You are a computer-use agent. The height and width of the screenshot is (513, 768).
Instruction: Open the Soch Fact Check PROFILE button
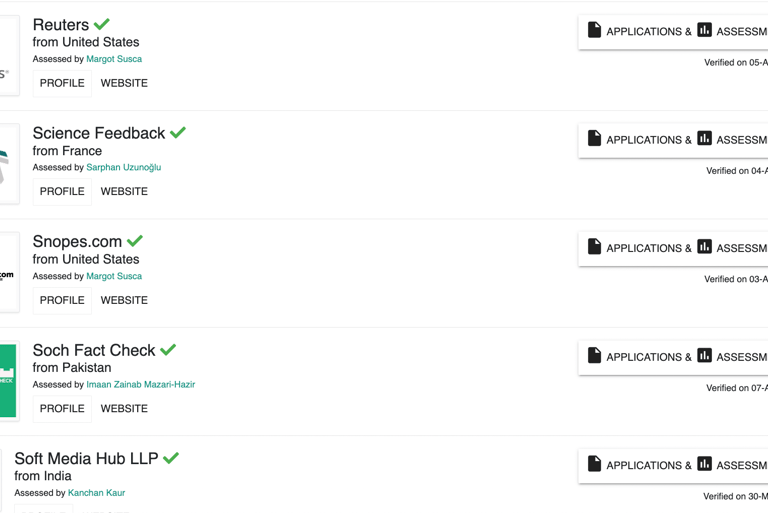62,409
